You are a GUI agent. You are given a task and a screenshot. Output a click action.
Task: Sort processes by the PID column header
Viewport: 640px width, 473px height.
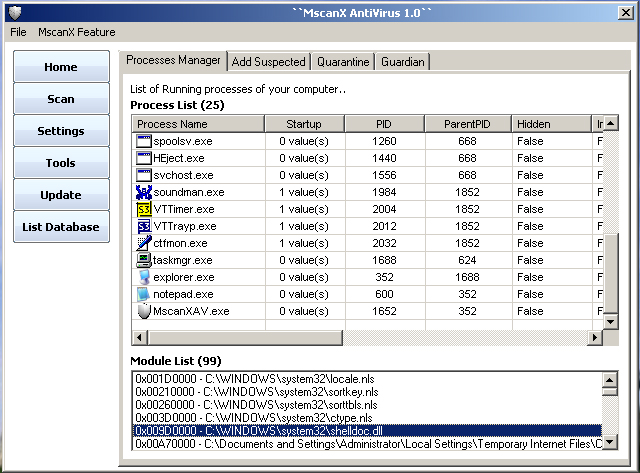pyautogui.click(x=384, y=124)
